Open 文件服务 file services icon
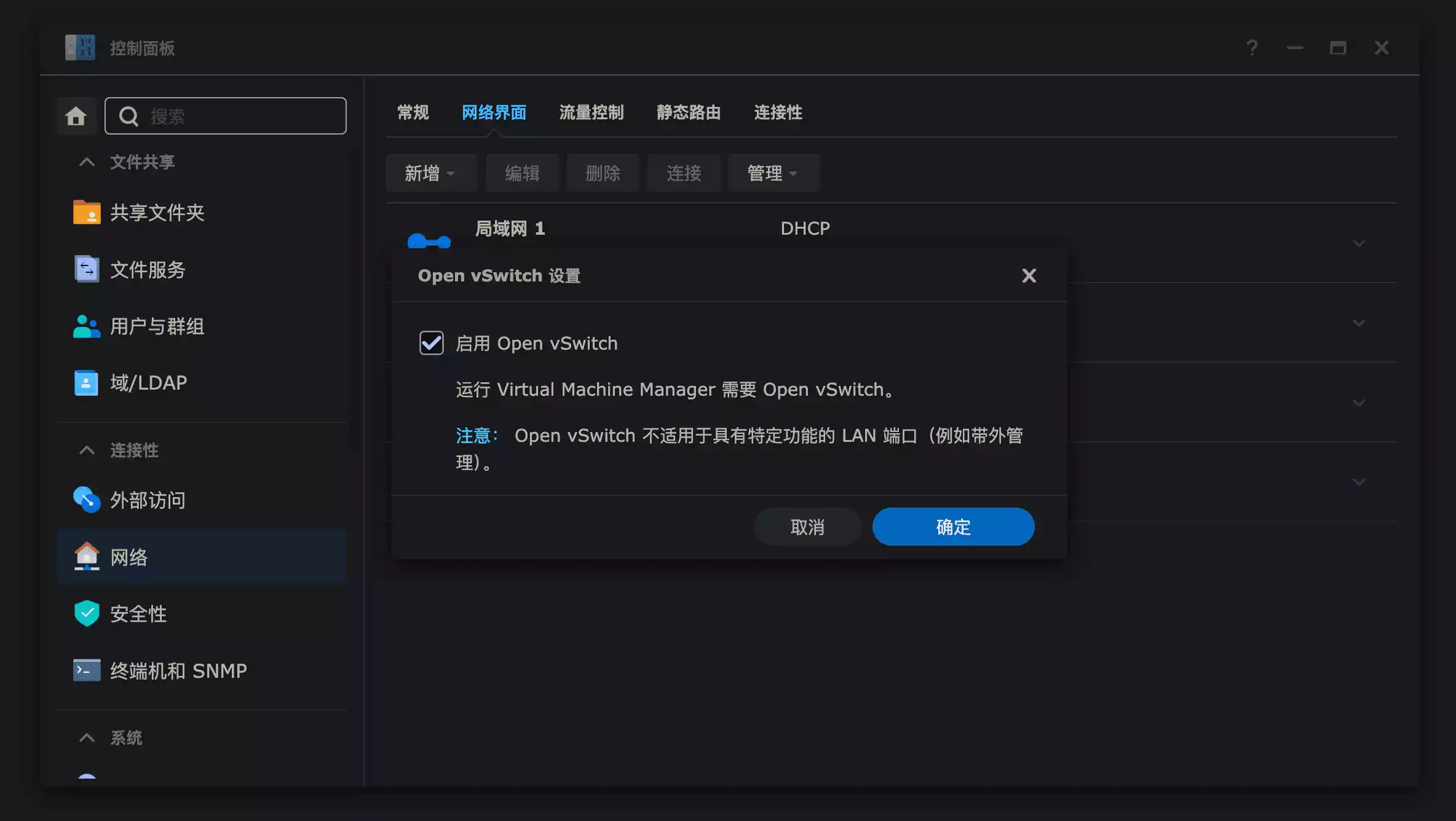 [x=86, y=269]
